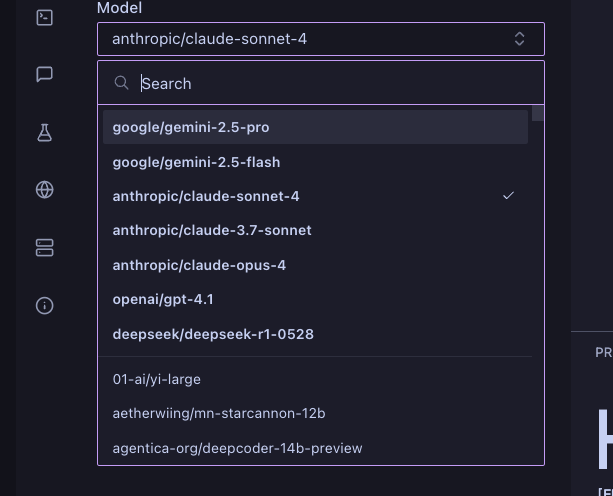Click the checkmark beside claude-sonnet-4
Screen dimensions: 613x496
pyautogui.click(x=508, y=196)
